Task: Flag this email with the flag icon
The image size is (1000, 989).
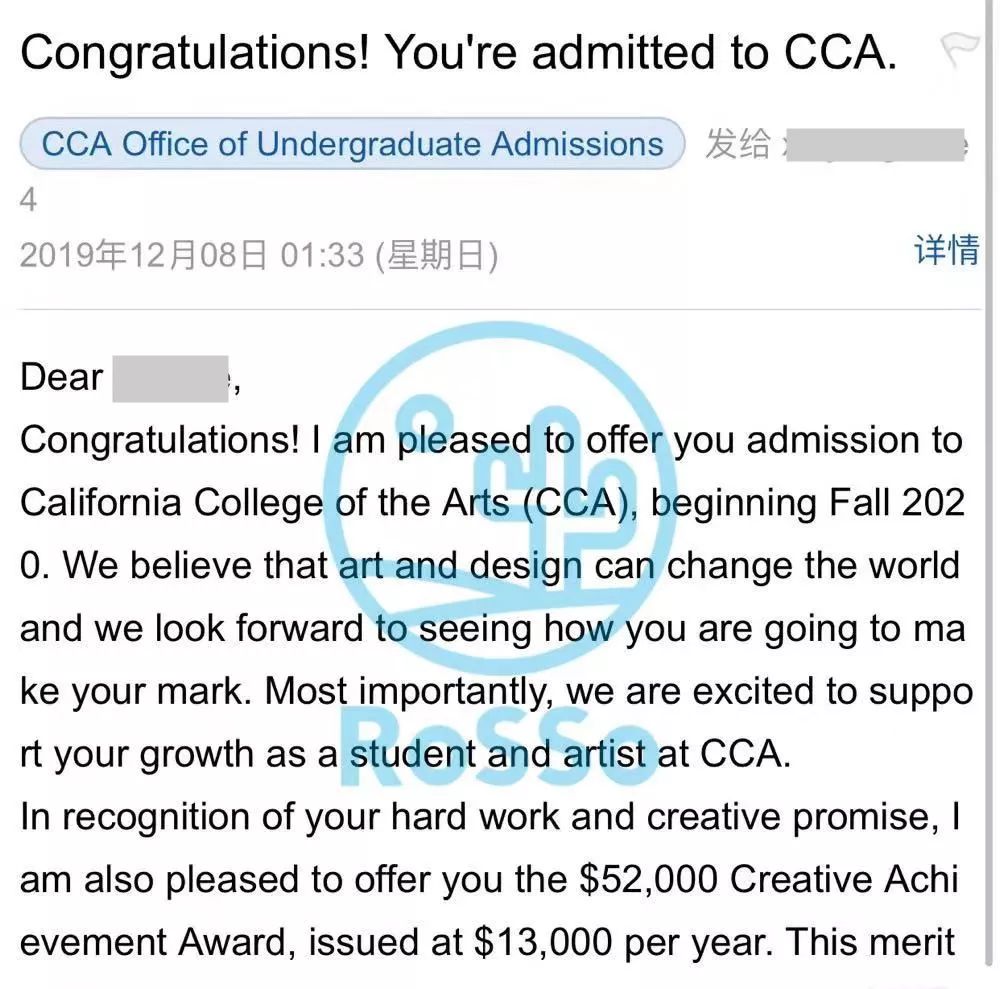Action: [959, 50]
